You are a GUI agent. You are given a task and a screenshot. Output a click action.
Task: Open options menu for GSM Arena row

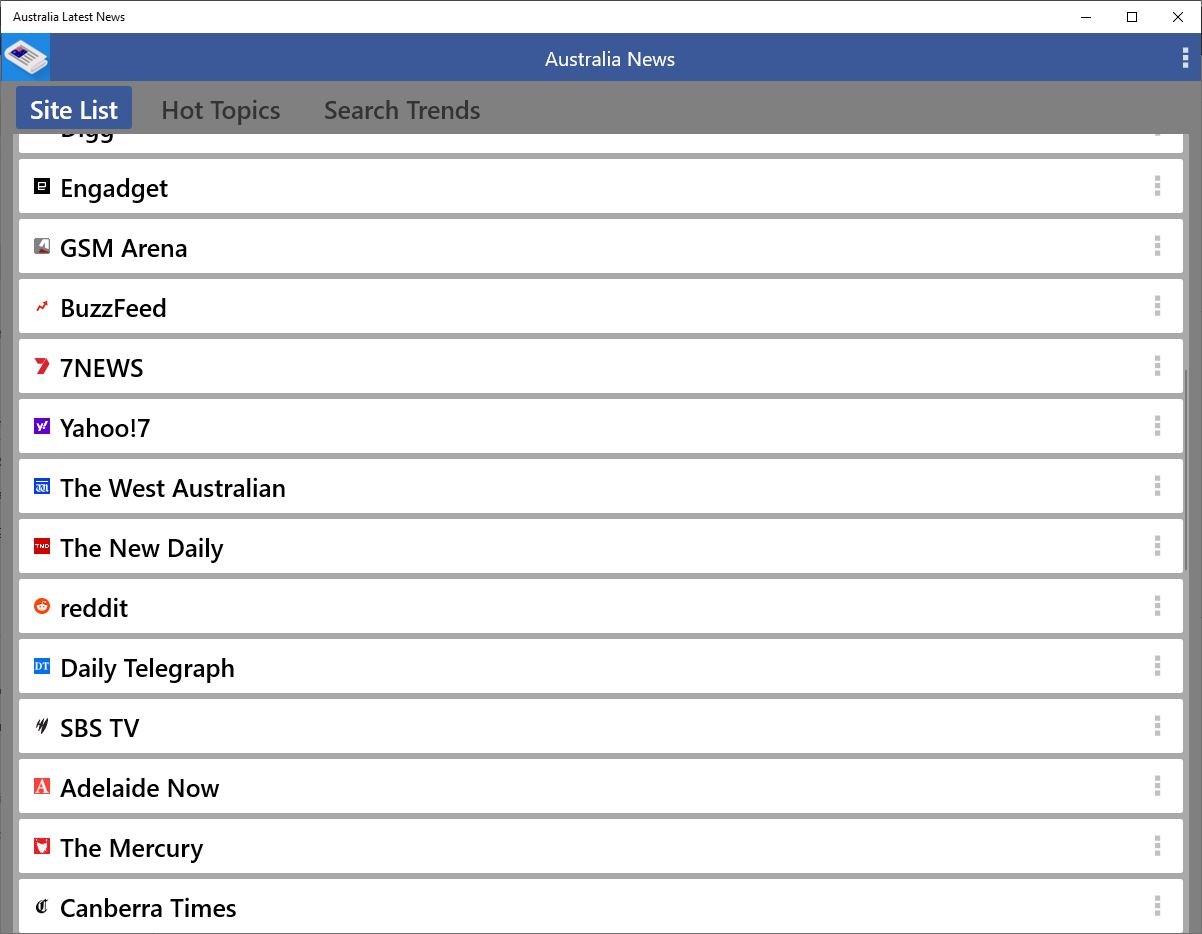point(1157,246)
